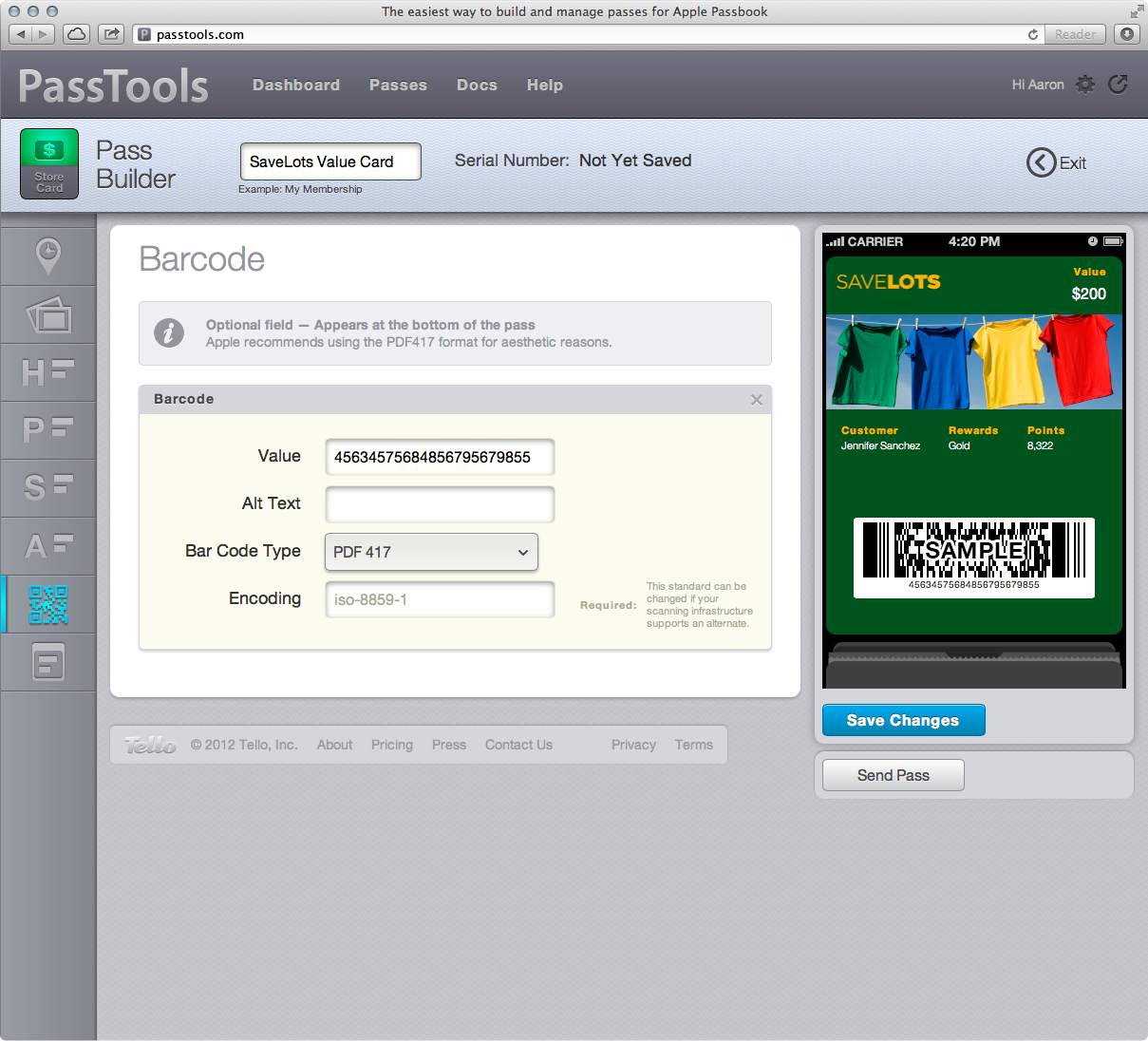Screen dimensions: 1148x1041
Task: Go back in browser history
Action: 21,34
